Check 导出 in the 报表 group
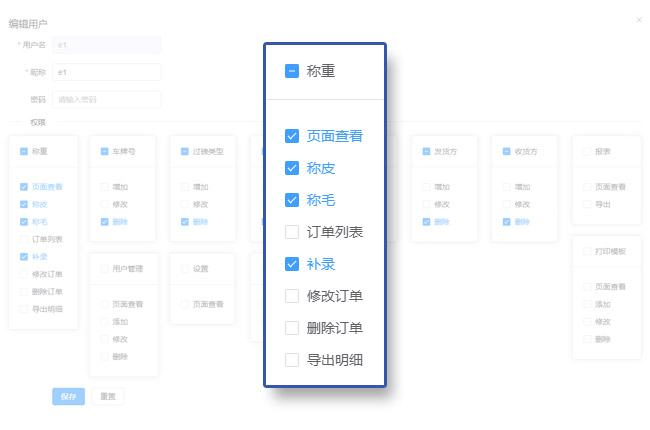 (587, 204)
